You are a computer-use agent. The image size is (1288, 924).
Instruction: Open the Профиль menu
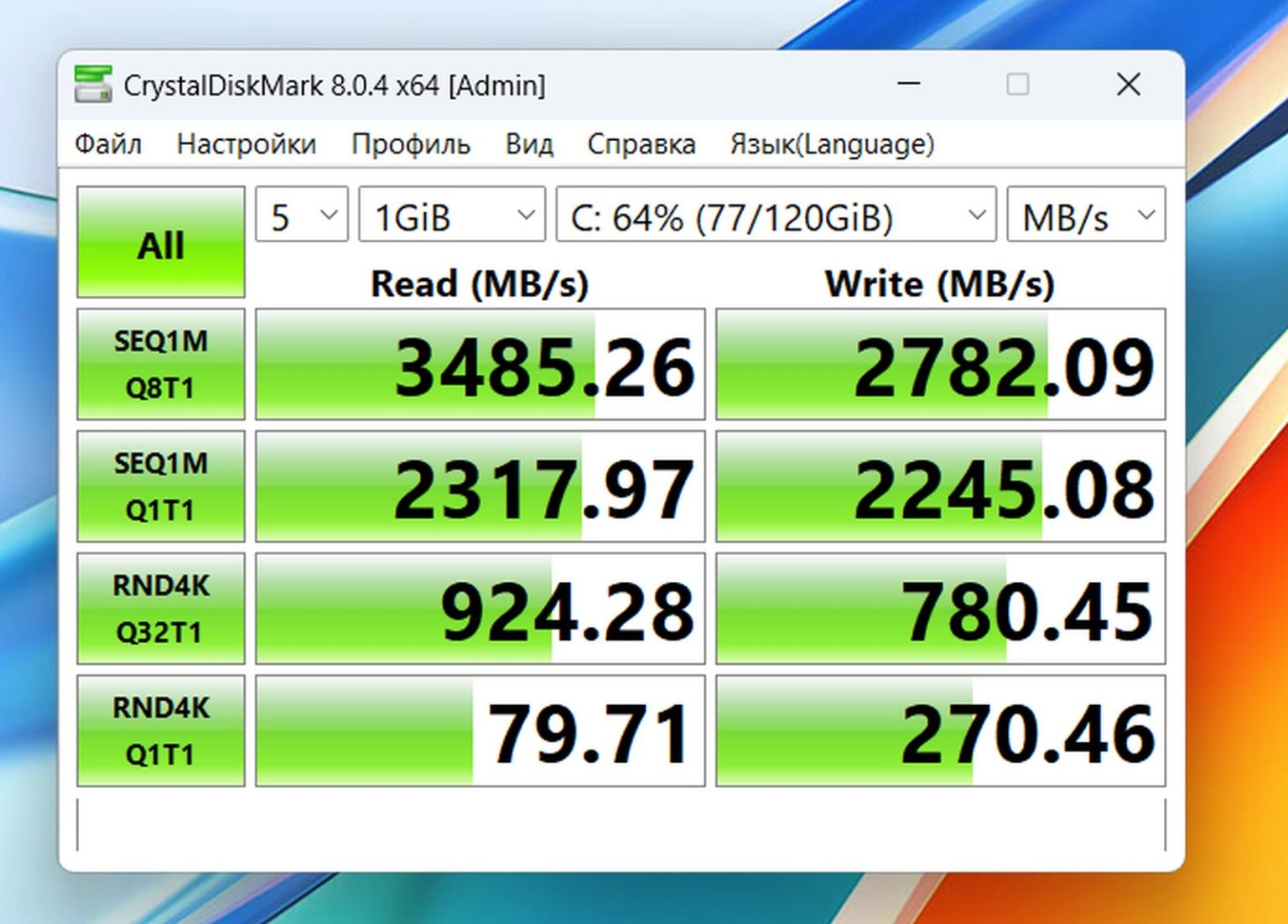click(x=411, y=144)
